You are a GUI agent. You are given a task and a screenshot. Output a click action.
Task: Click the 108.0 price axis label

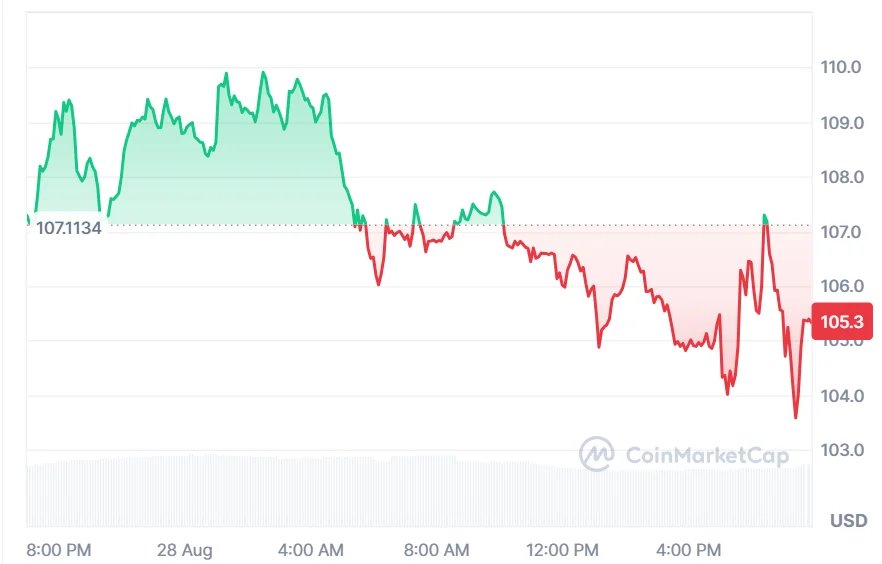pos(842,177)
